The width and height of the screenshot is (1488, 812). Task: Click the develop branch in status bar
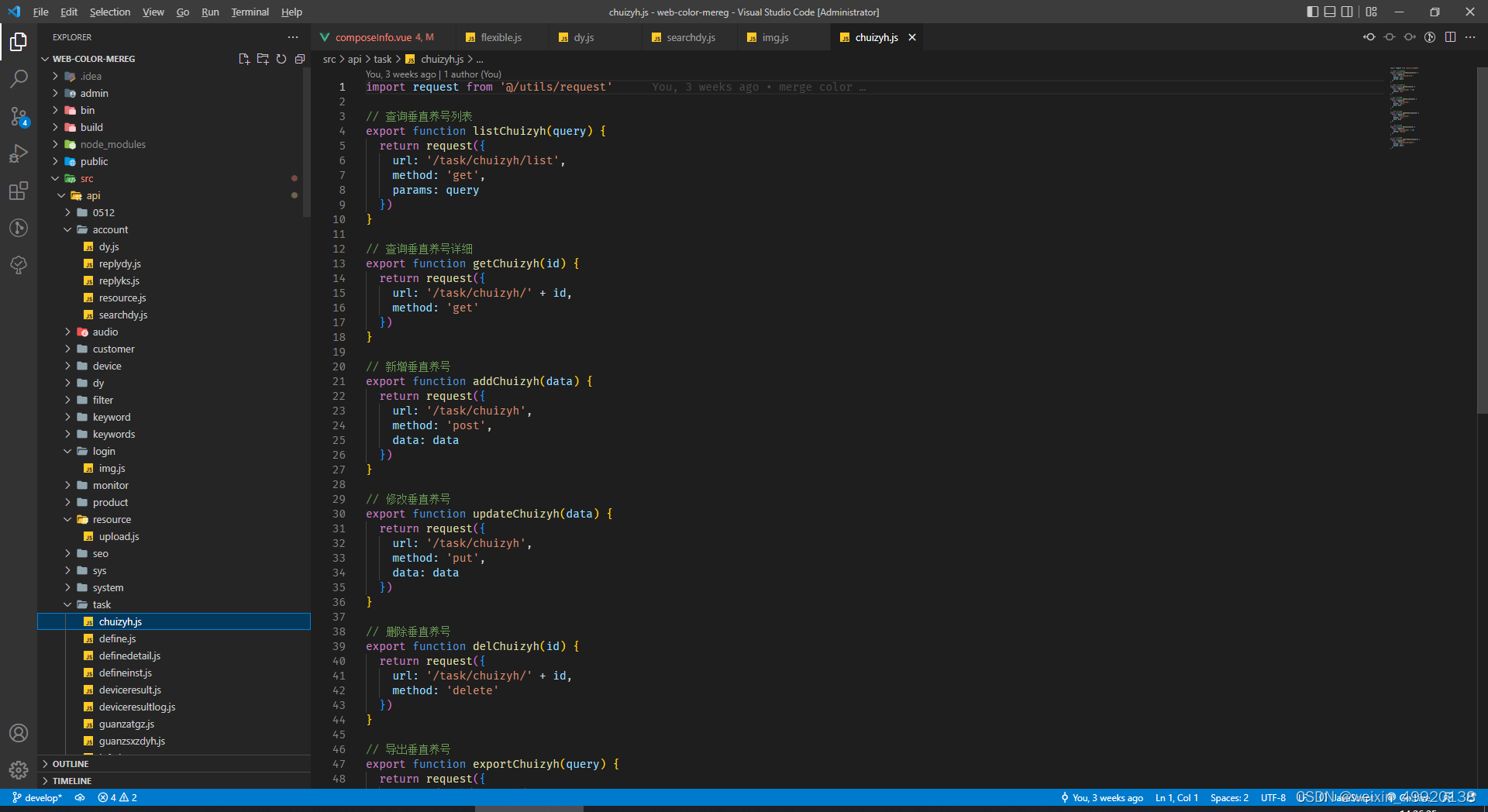coord(37,797)
